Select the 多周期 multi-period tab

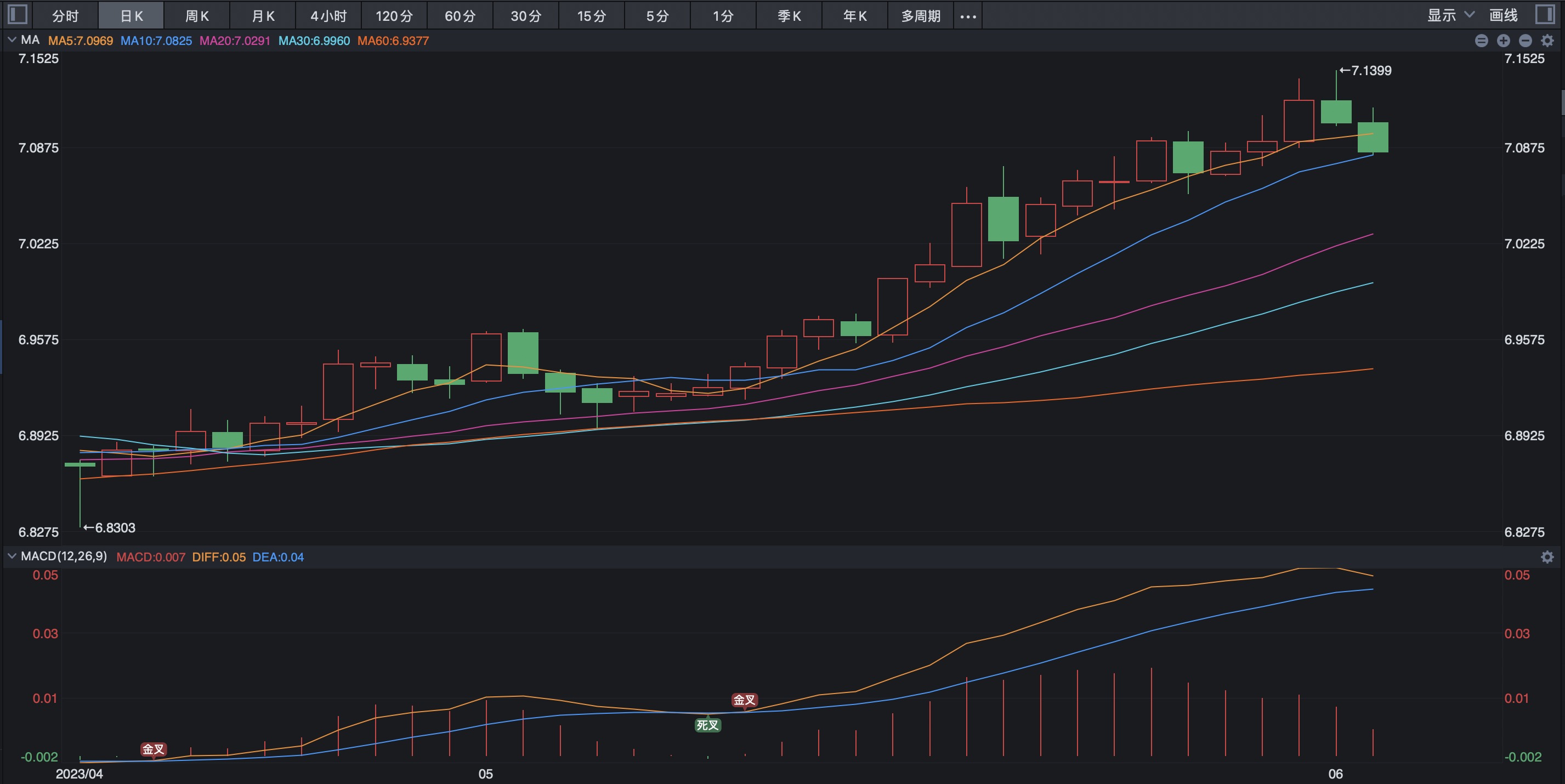[920, 16]
